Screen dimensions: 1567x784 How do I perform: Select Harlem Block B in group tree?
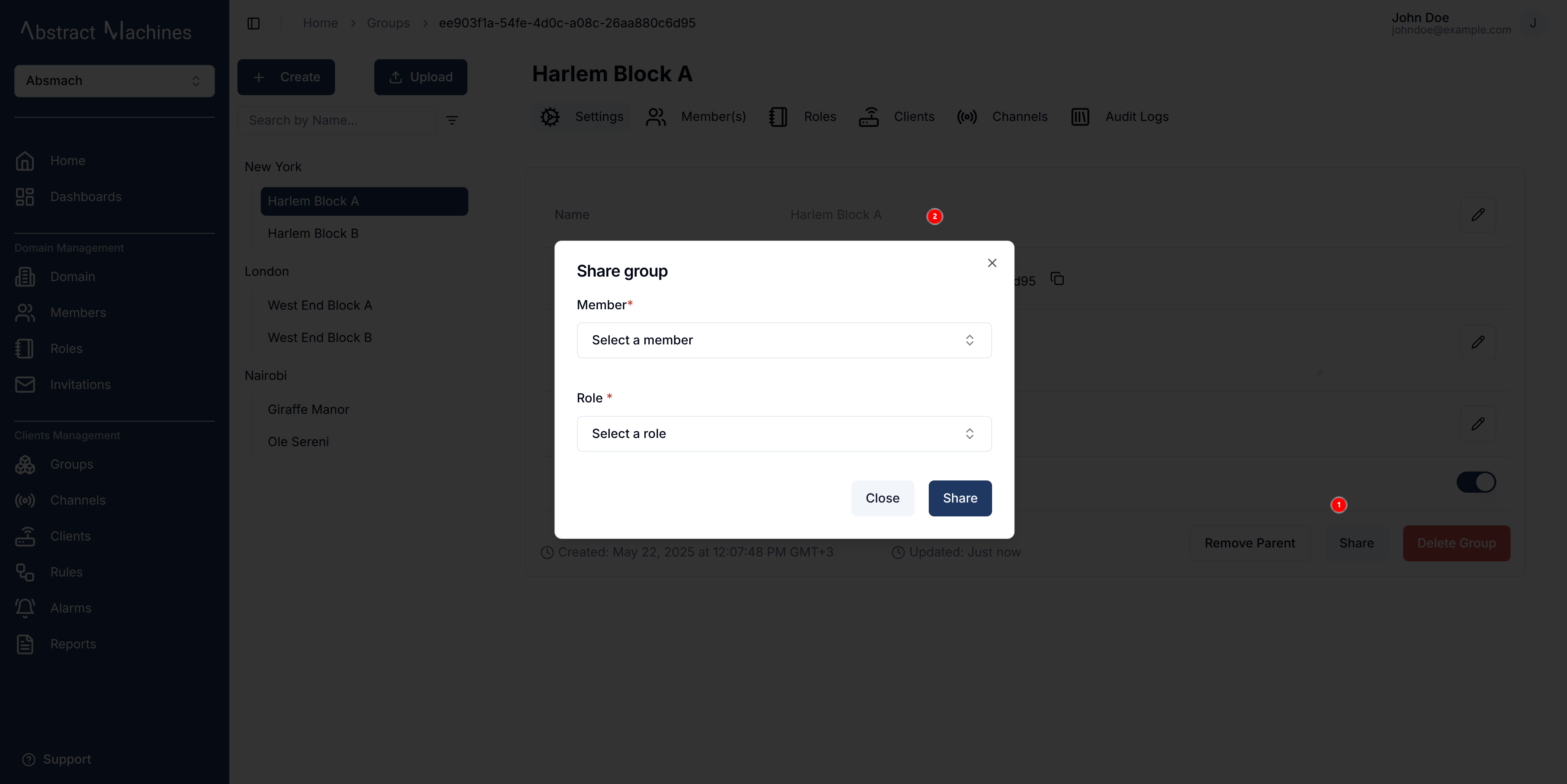click(313, 234)
